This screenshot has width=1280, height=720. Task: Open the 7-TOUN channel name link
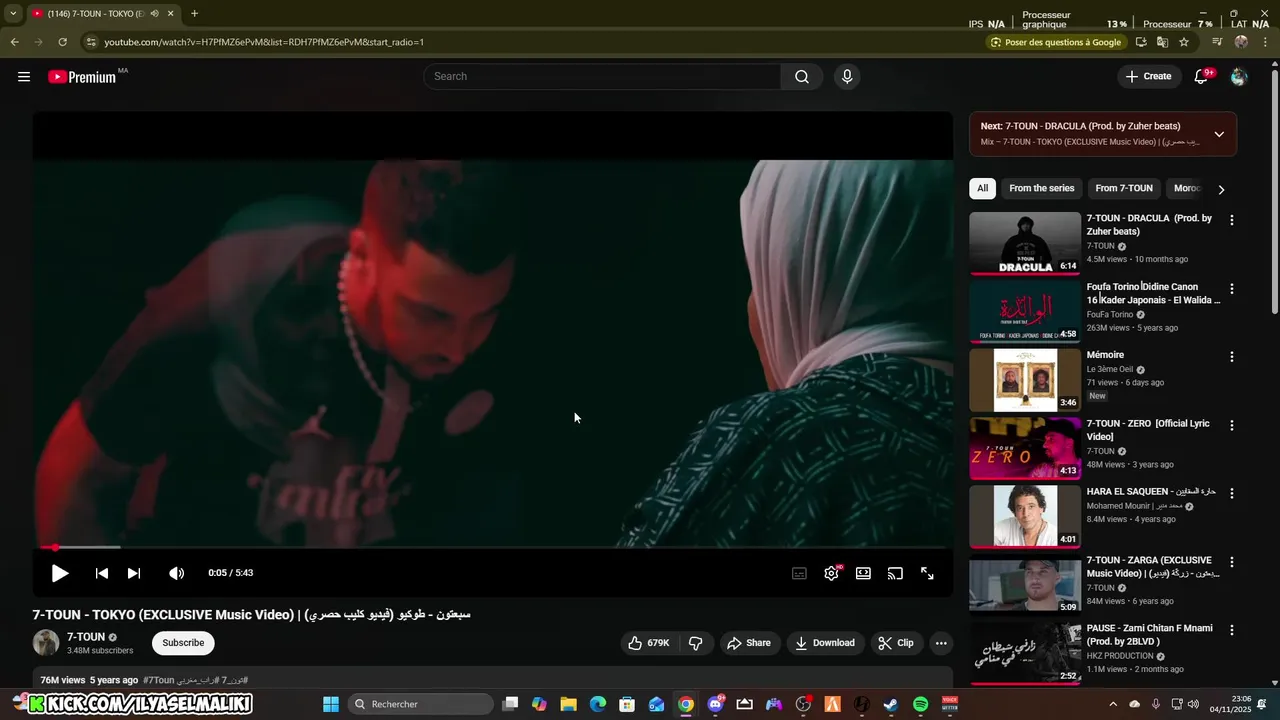pos(86,637)
